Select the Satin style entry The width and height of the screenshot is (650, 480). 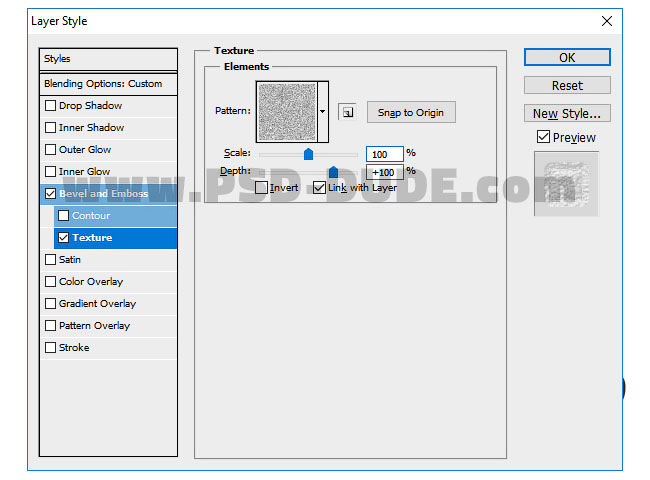[109, 259]
